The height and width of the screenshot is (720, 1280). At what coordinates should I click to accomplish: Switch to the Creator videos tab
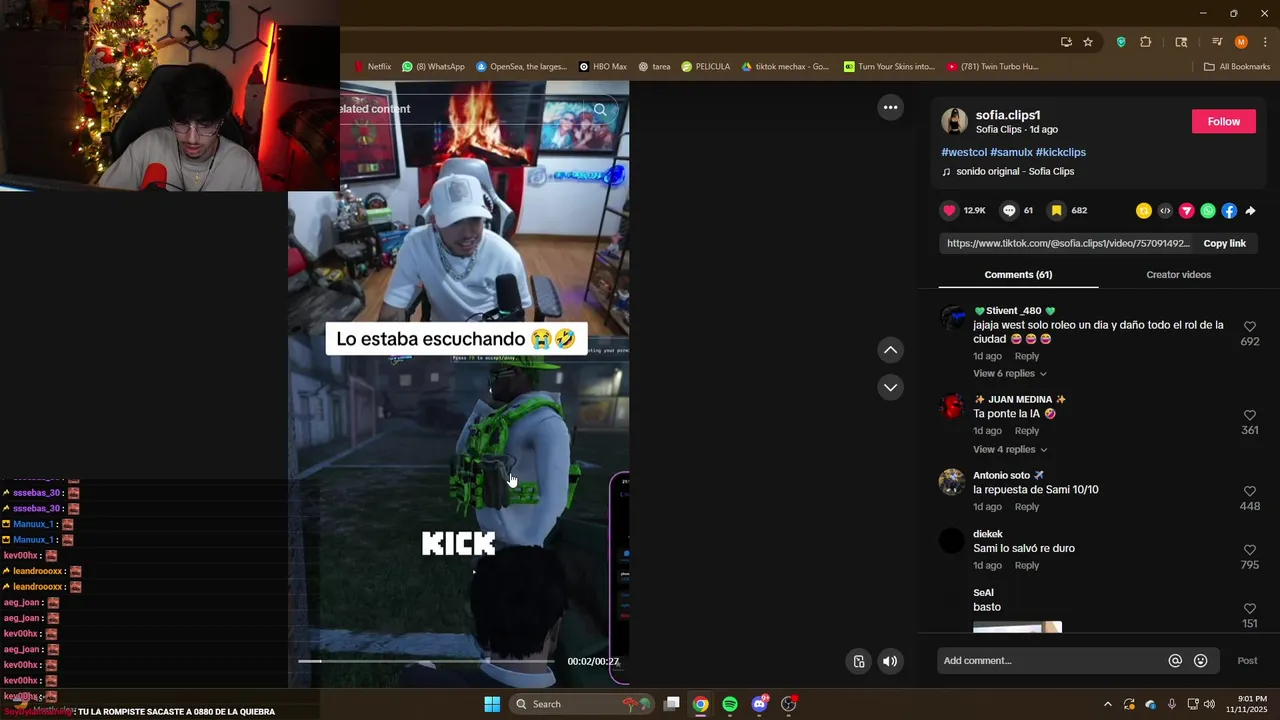[x=1178, y=274]
